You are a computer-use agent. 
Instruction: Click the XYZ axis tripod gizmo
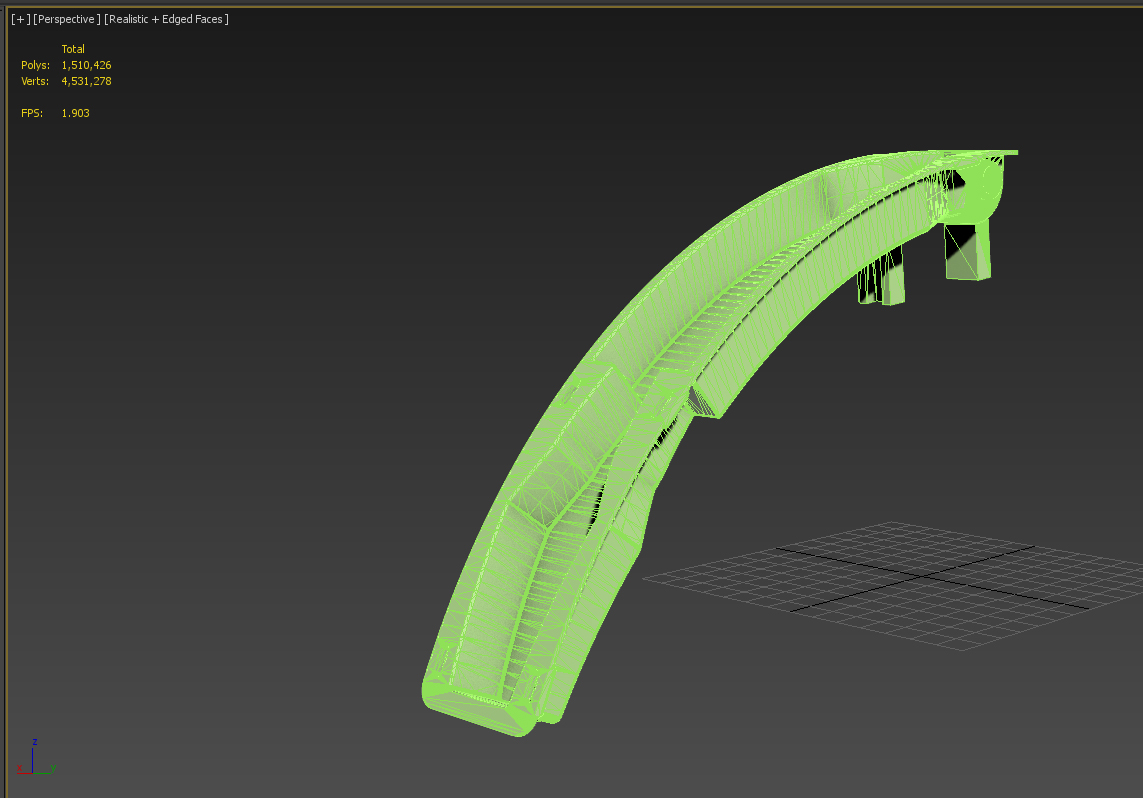point(36,756)
